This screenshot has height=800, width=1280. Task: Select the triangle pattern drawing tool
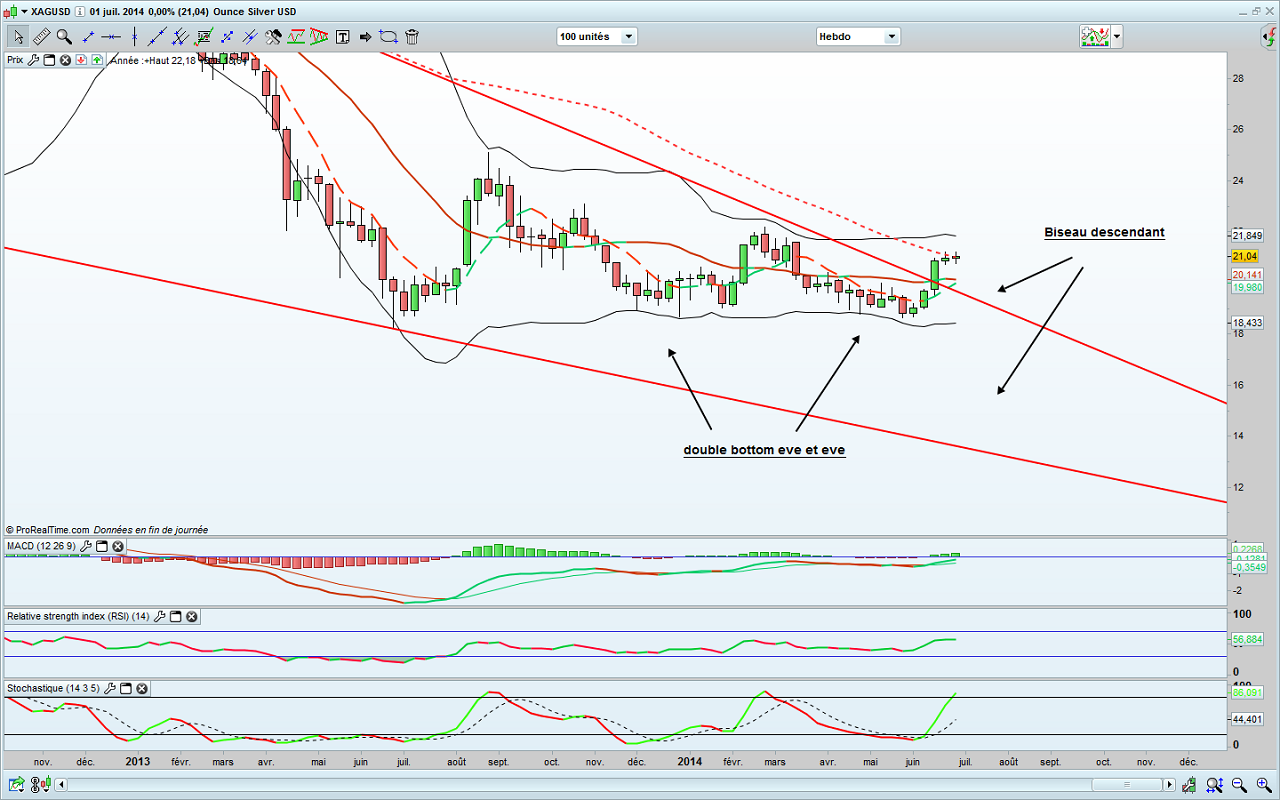coord(319,37)
